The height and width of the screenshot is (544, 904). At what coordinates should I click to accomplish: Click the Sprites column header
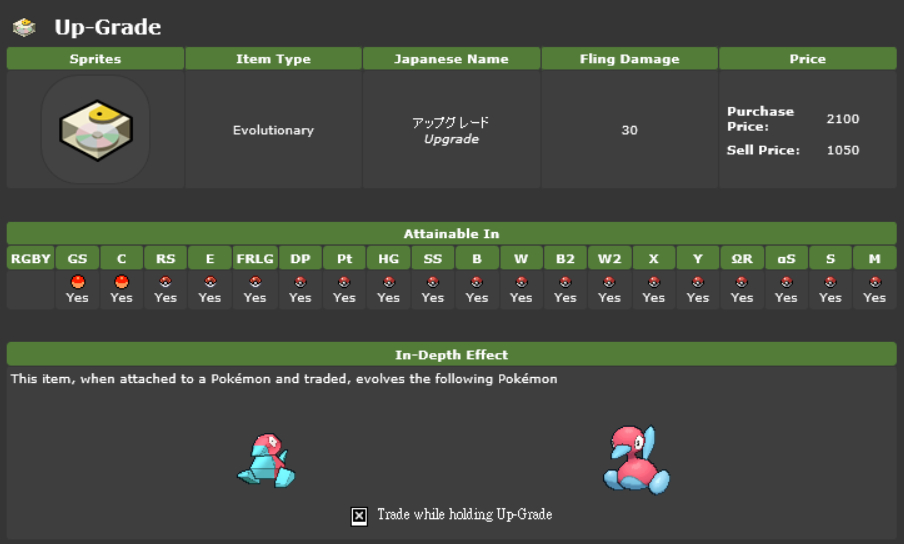pyautogui.click(x=95, y=59)
